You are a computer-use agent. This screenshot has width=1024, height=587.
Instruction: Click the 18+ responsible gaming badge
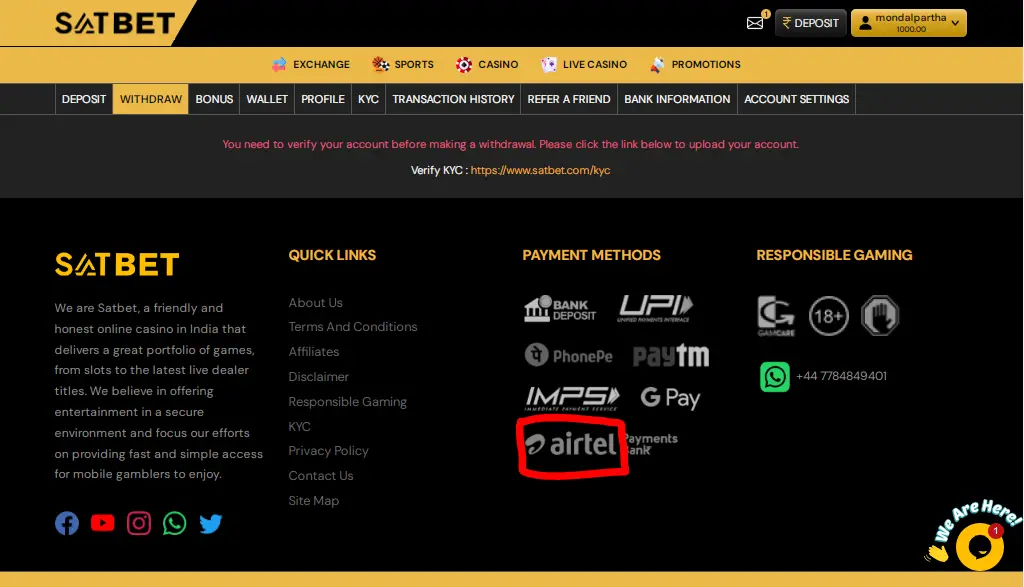(828, 316)
